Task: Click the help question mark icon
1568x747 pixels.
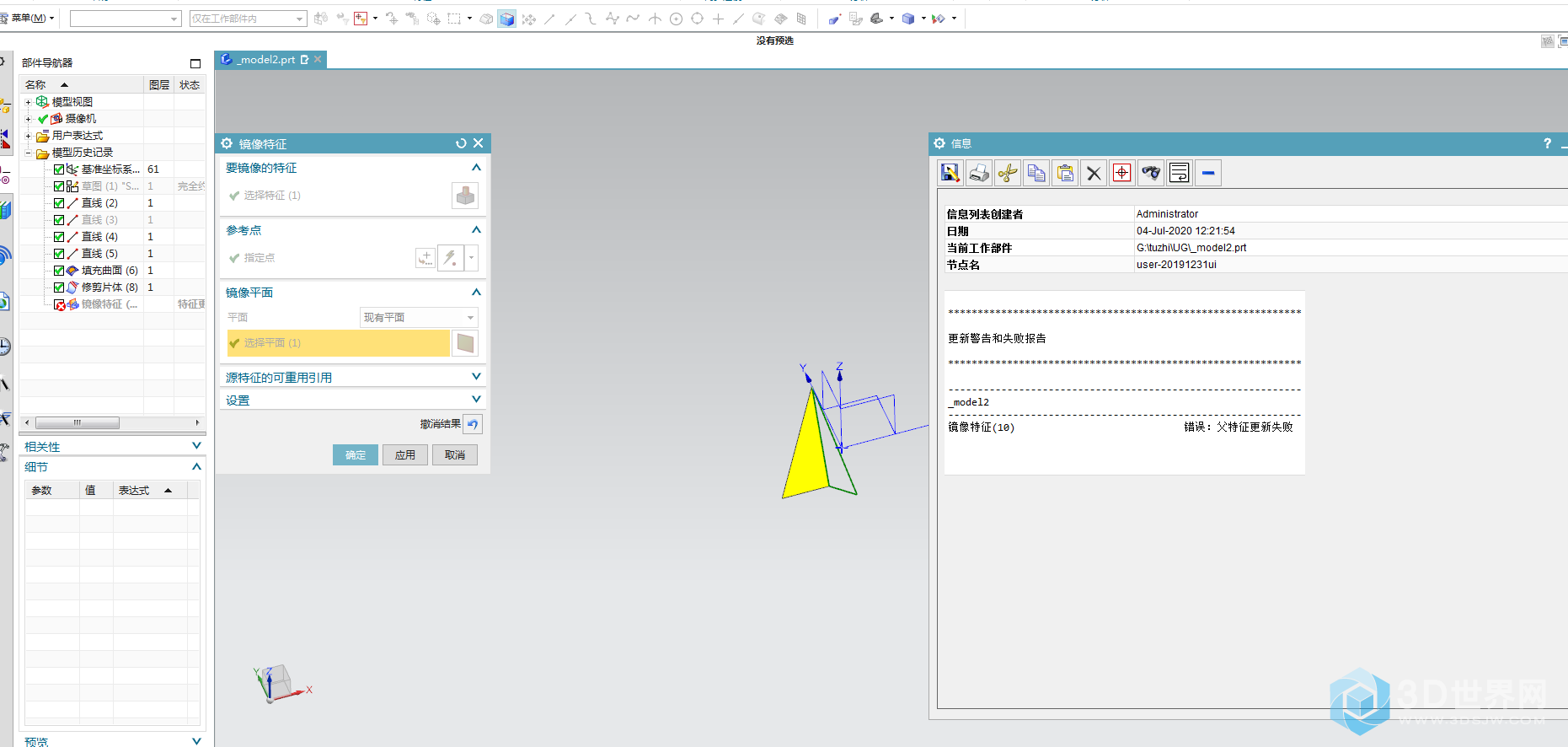Action: [x=1547, y=143]
